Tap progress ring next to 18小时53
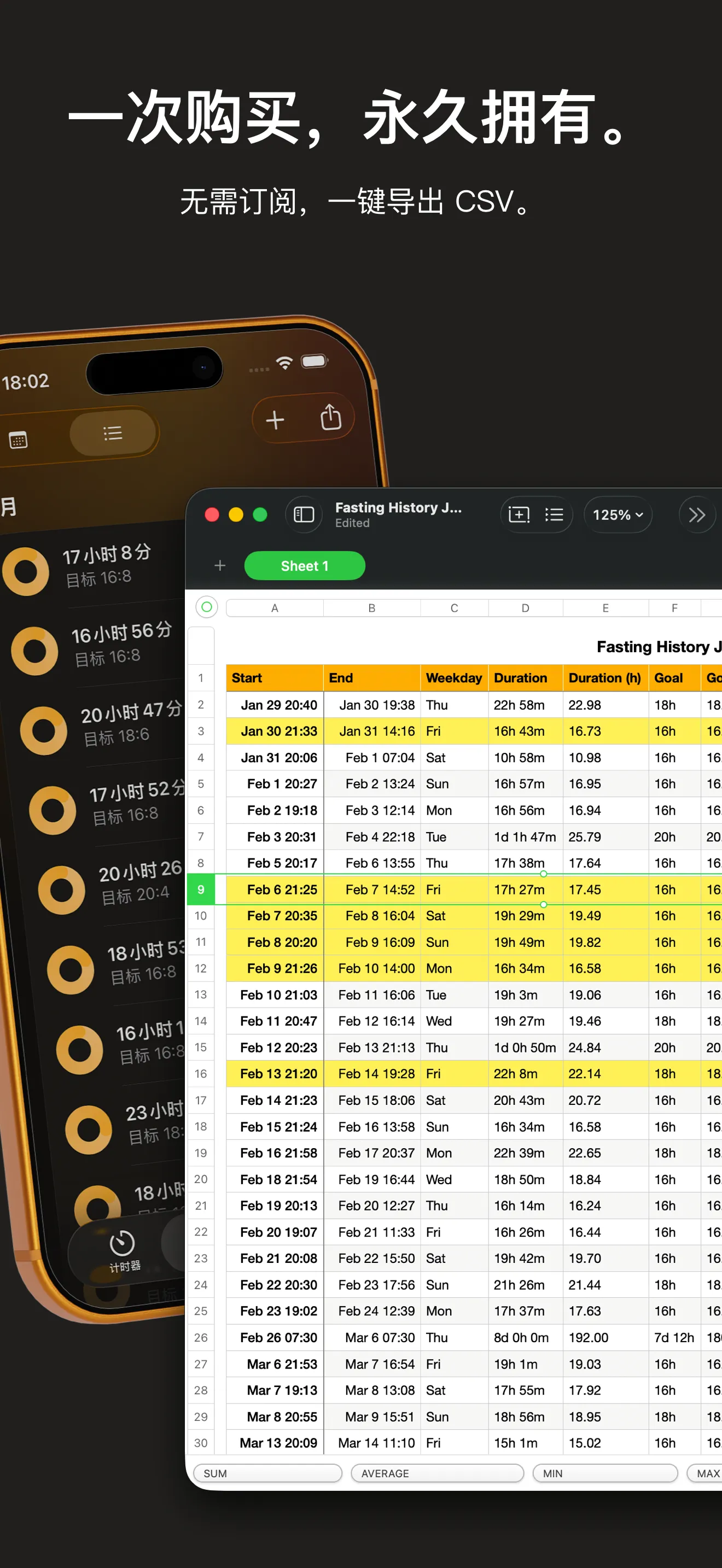The width and height of the screenshot is (722, 1568). (x=71, y=970)
